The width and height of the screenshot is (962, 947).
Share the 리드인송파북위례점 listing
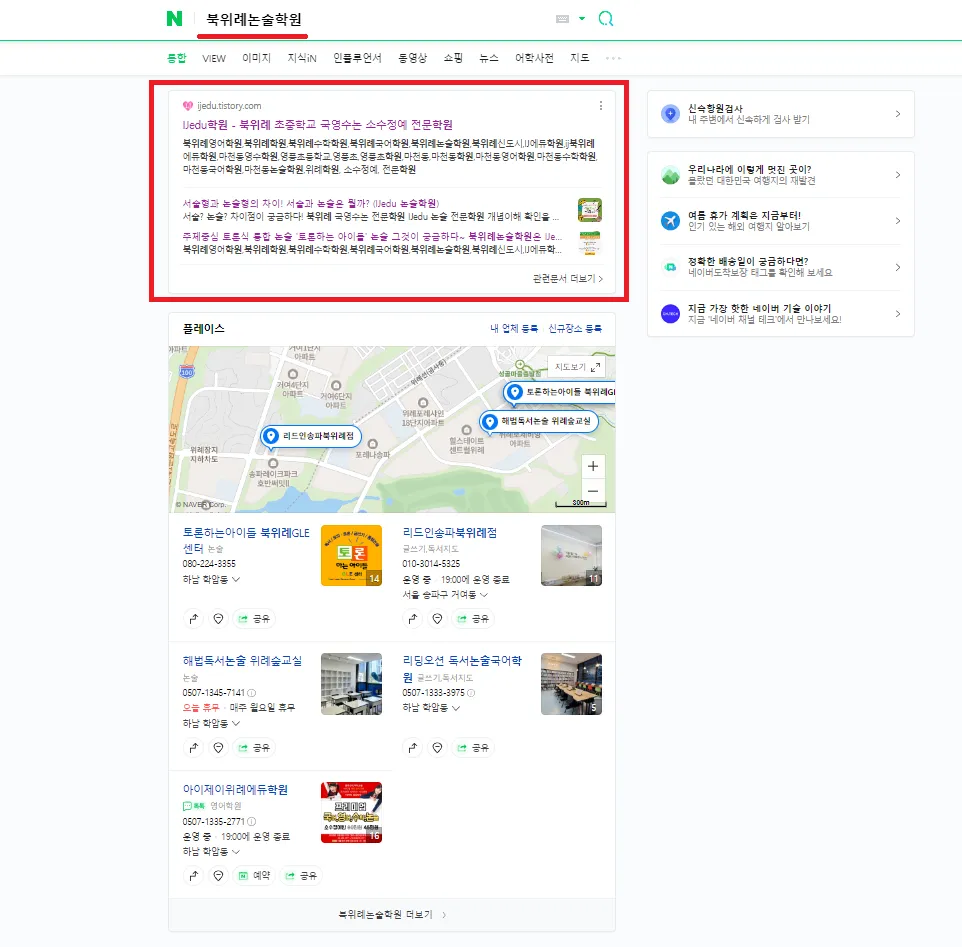click(473, 619)
